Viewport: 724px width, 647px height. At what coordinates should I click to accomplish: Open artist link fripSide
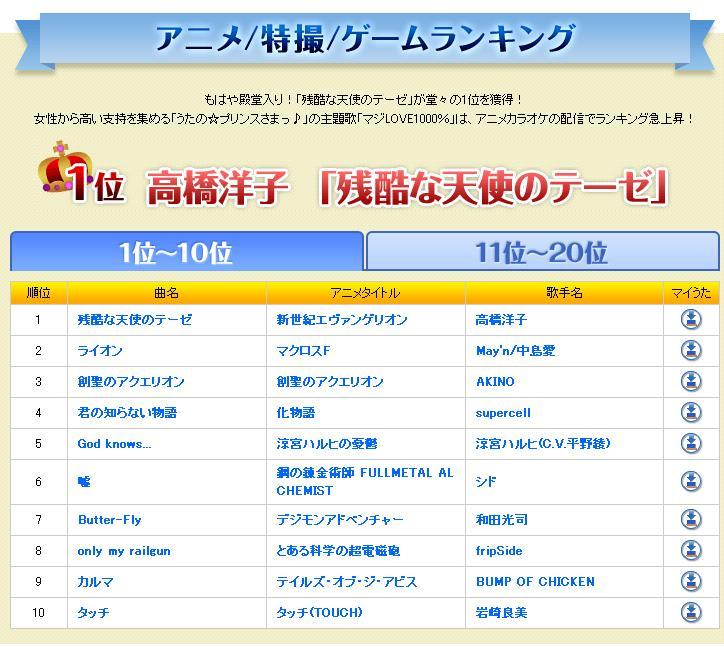click(x=499, y=551)
